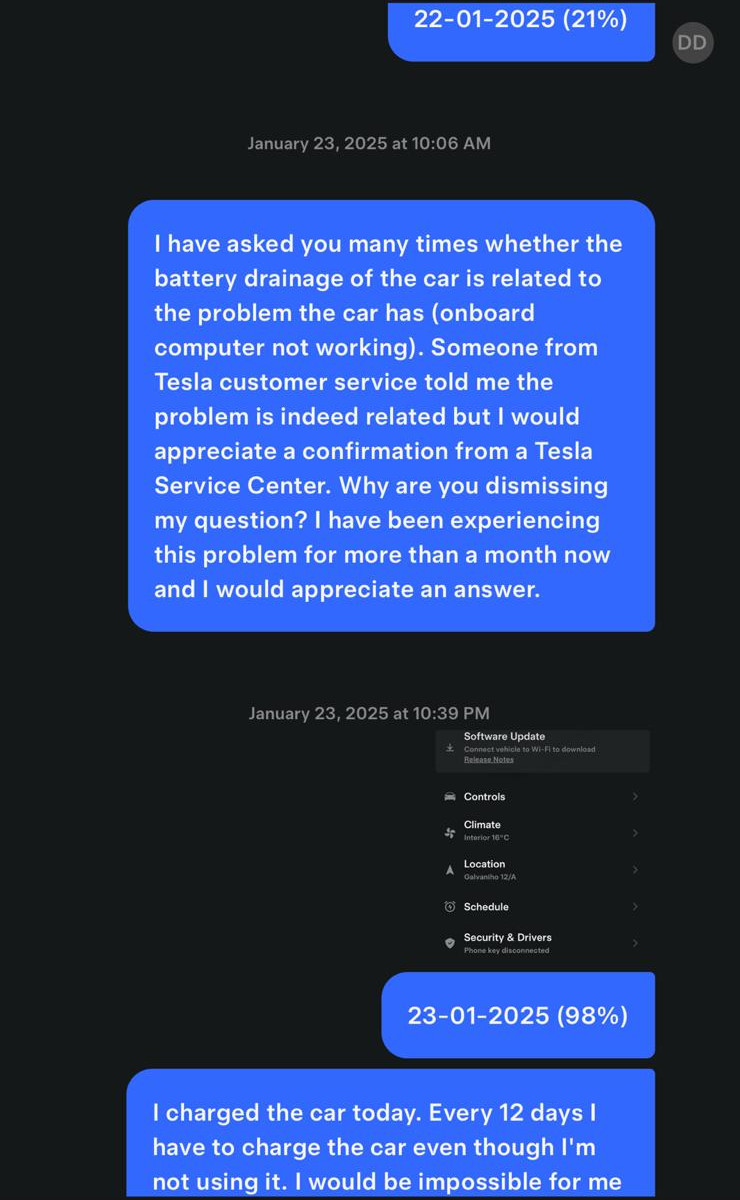Select the 'I charged the car today' message
The image size is (740, 1200).
pos(391,1133)
